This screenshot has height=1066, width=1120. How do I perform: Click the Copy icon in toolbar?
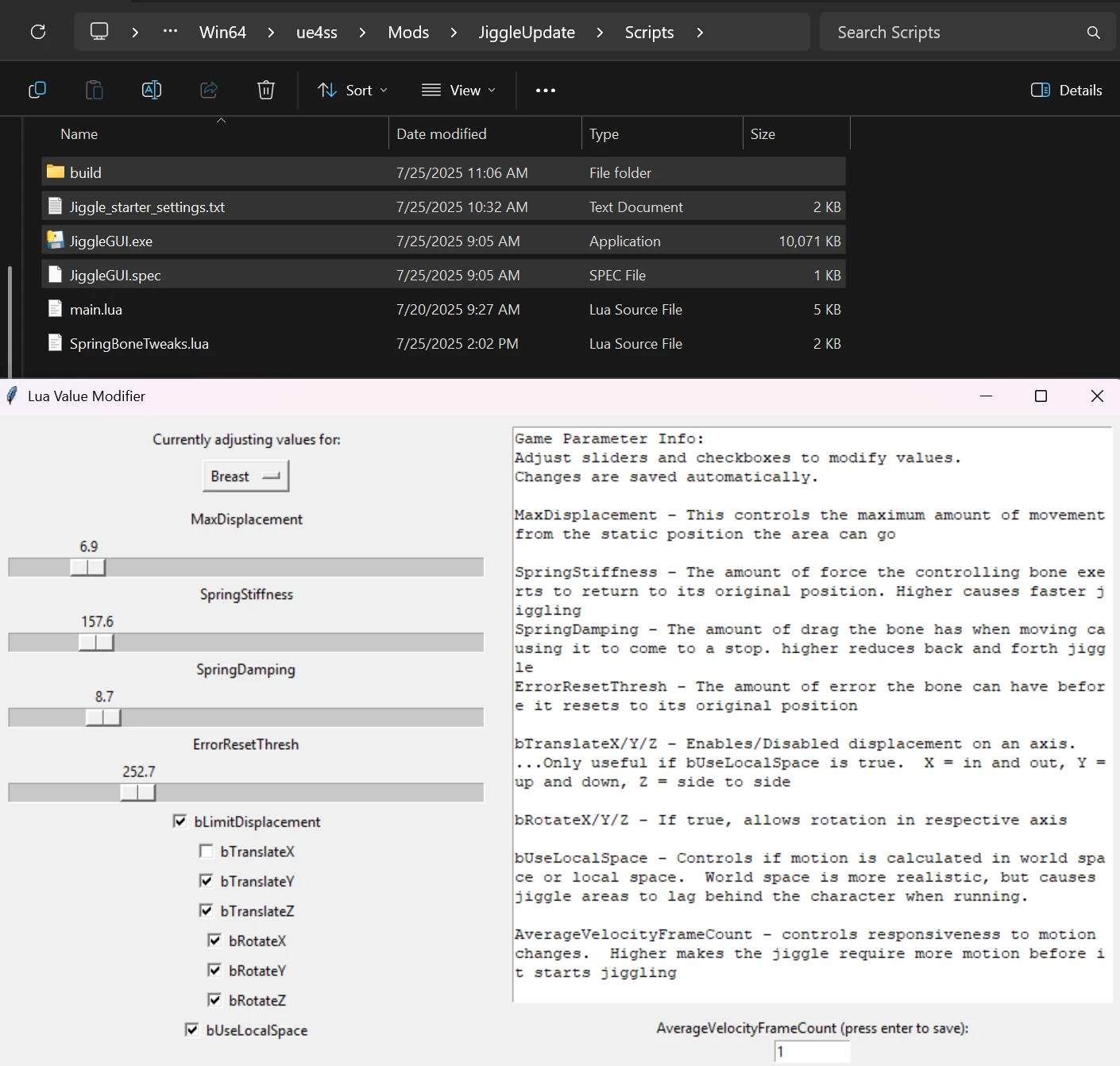coord(37,91)
